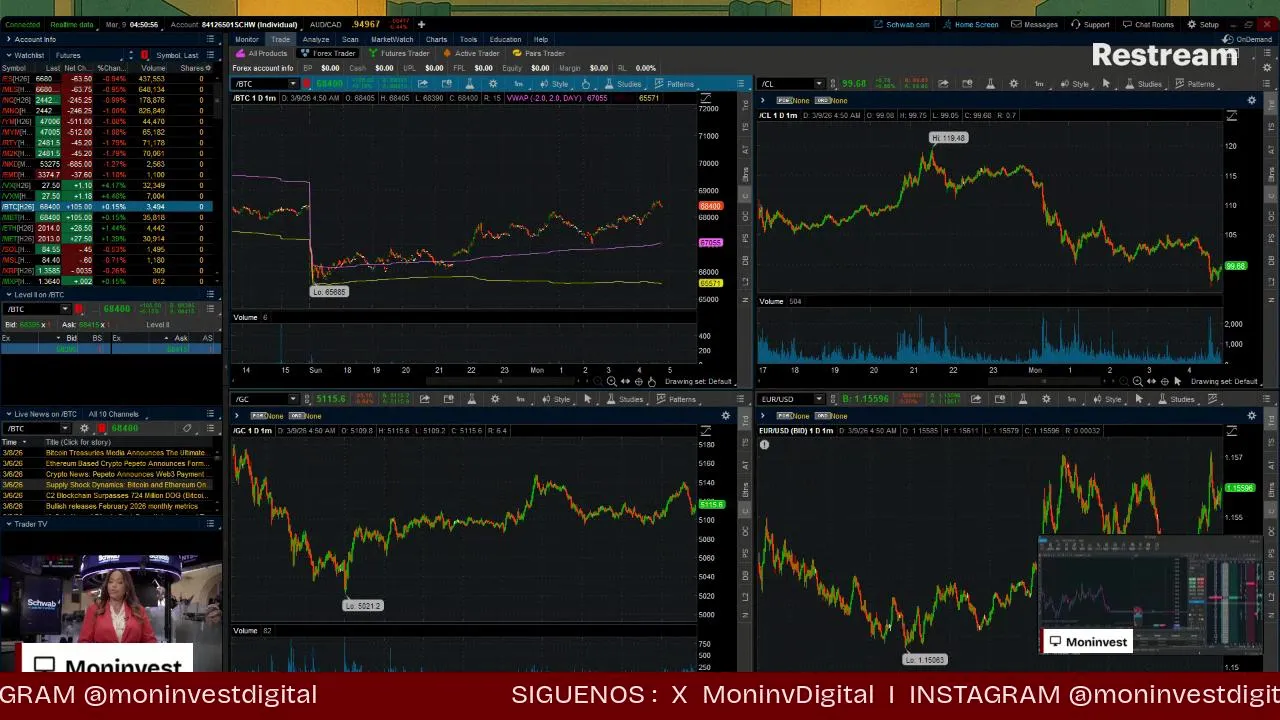1280x720 pixels.
Task: Collapse Level II on /BTC gadget
Action: [8, 294]
